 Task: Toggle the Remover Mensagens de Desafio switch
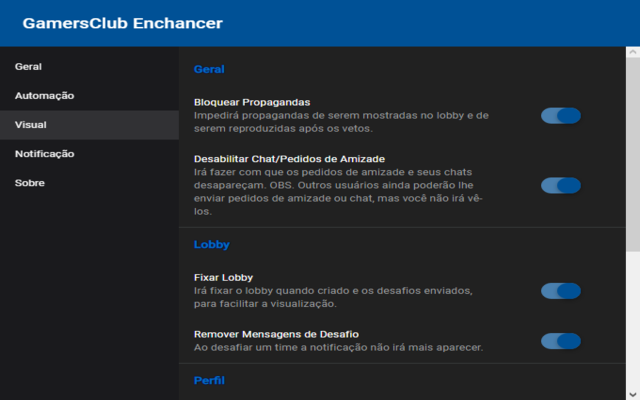(x=561, y=341)
